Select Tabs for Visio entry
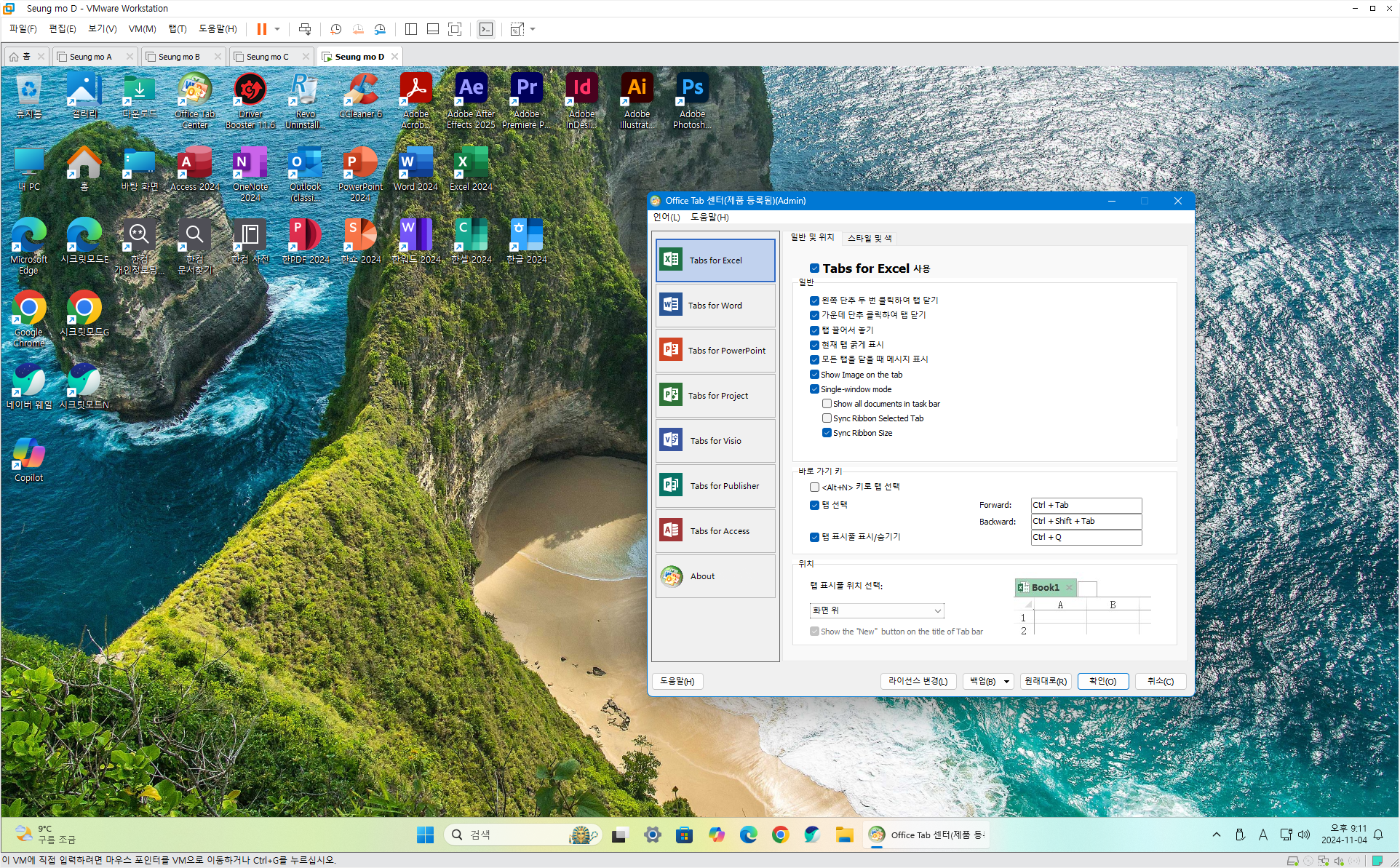 [x=715, y=441]
